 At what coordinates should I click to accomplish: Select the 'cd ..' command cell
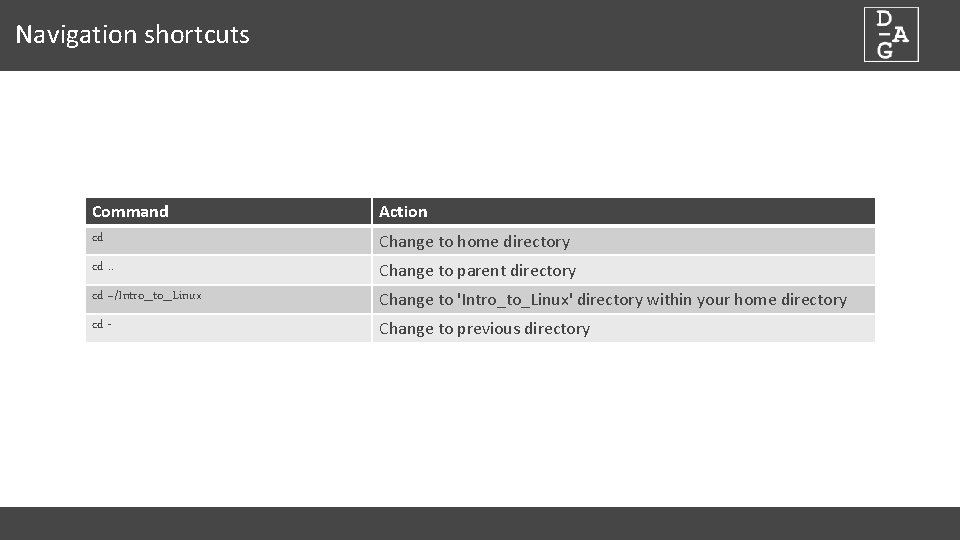[x=103, y=266]
